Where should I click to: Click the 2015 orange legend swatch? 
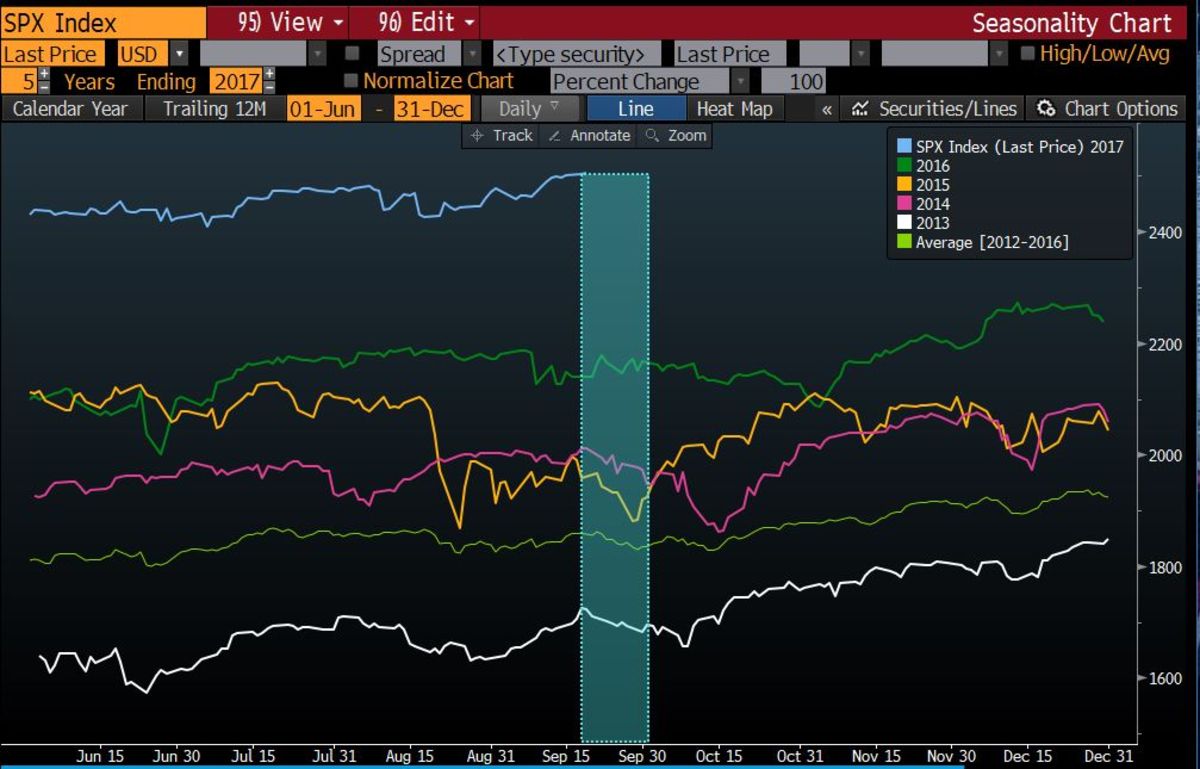(x=904, y=185)
